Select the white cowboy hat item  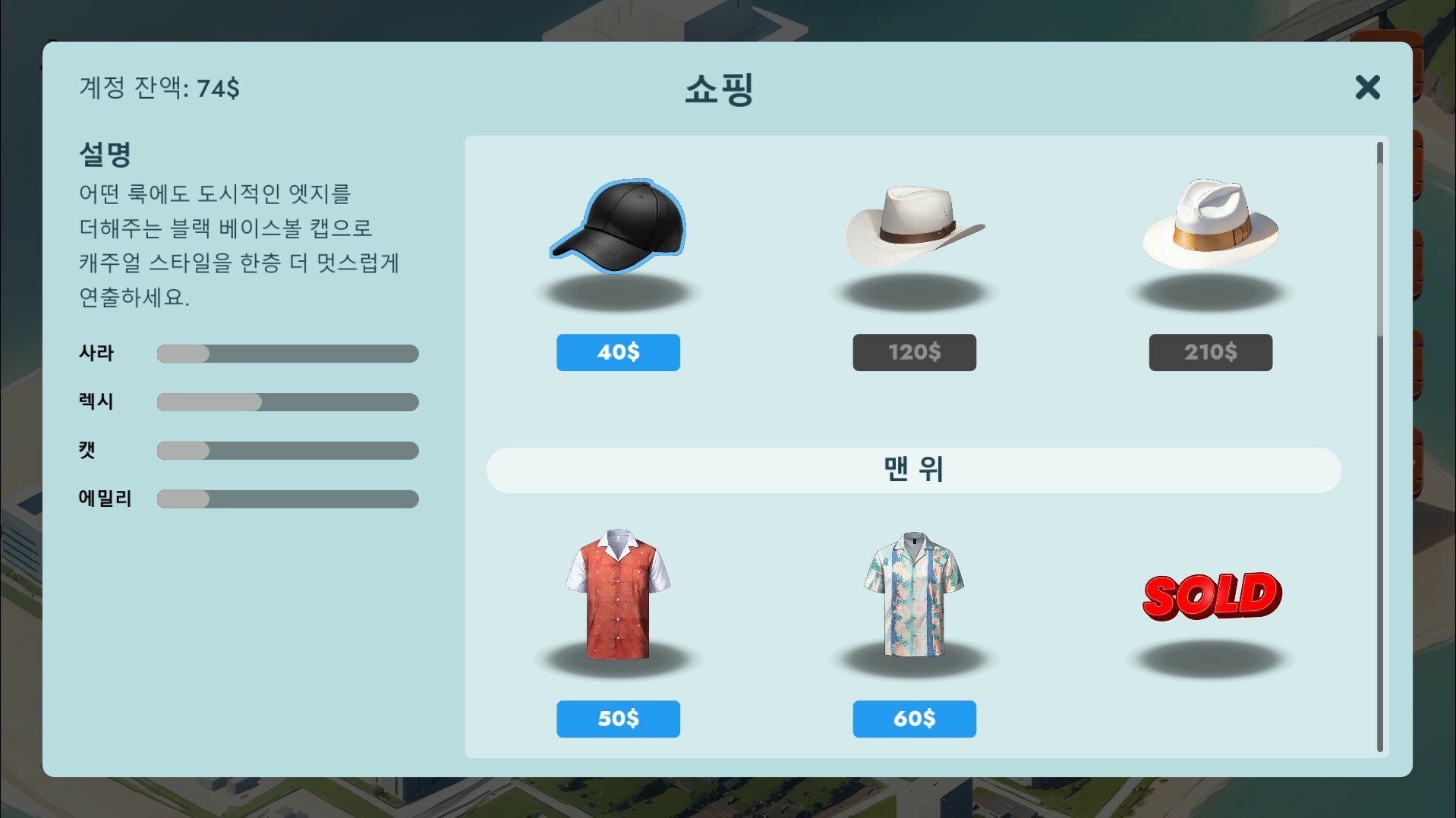[914, 226]
